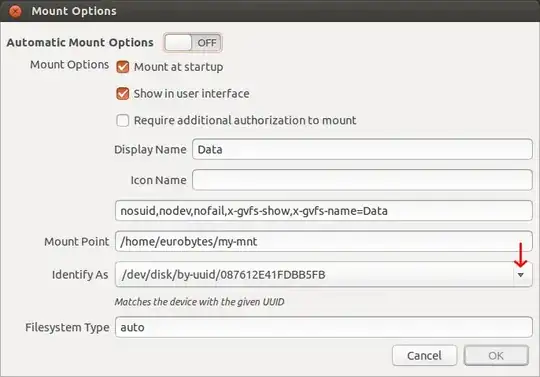Click the Mount Point label
This screenshot has height=377, width=540.
76,242
